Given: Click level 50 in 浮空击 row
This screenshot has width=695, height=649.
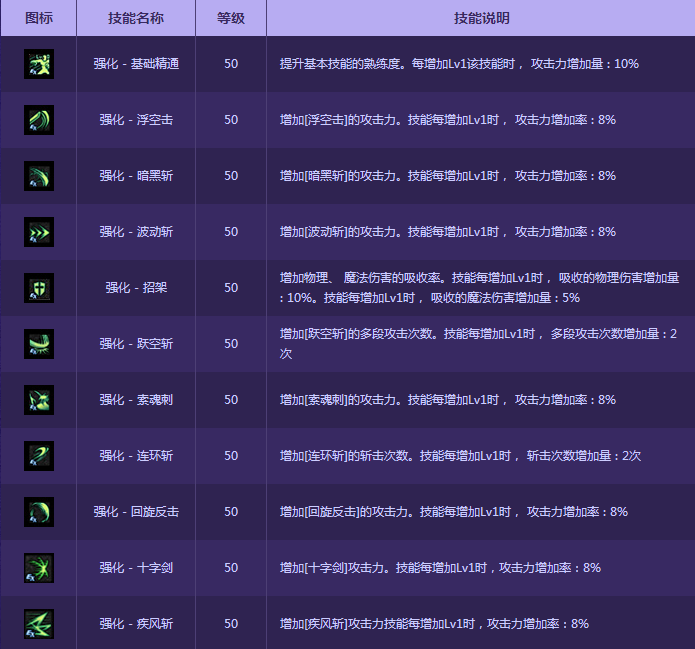Looking at the screenshot, I should [x=231, y=120].
